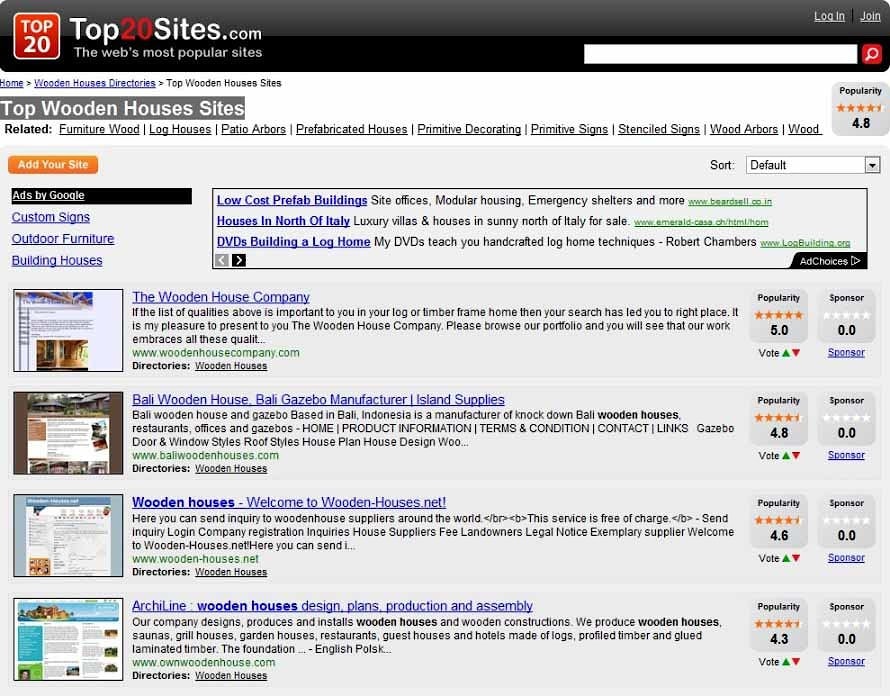Open Bali Wooden House Gazebo Manufacturer link
The image size is (890, 696).
(x=318, y=400)
